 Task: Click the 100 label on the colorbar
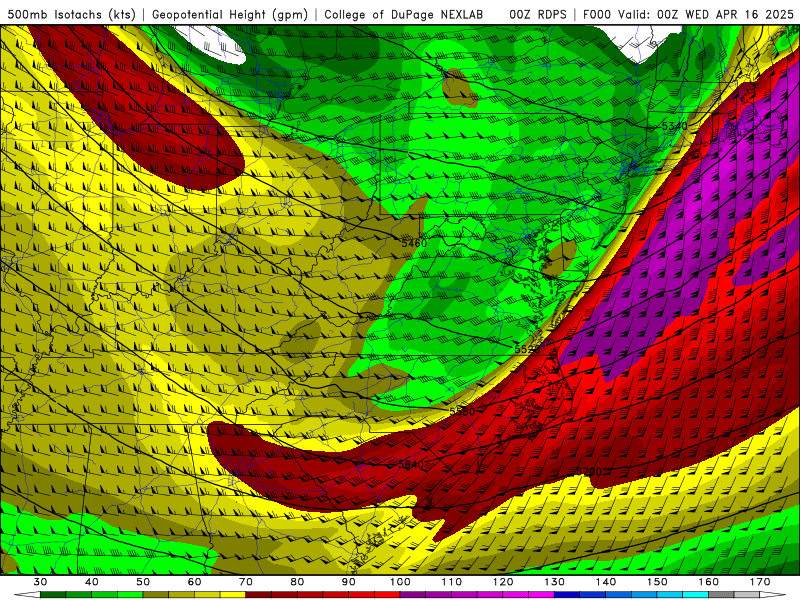click(x=401, y=582)
